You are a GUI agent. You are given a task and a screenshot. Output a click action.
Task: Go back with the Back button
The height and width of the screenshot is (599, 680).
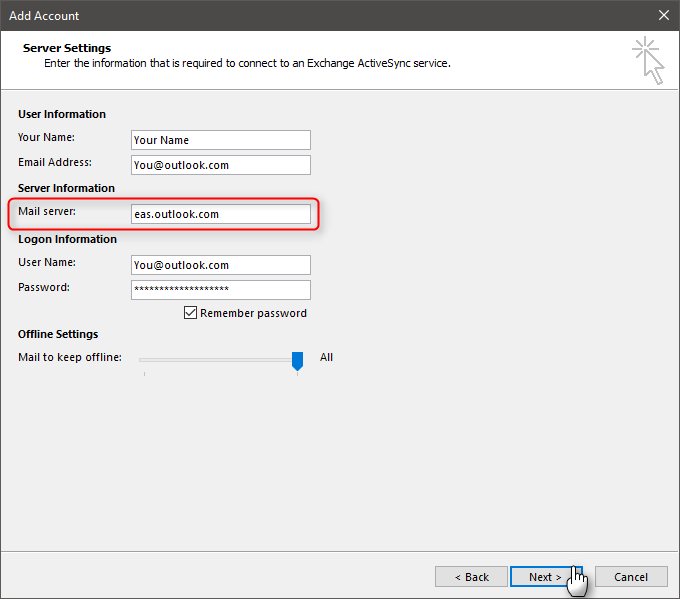[471, 576]
